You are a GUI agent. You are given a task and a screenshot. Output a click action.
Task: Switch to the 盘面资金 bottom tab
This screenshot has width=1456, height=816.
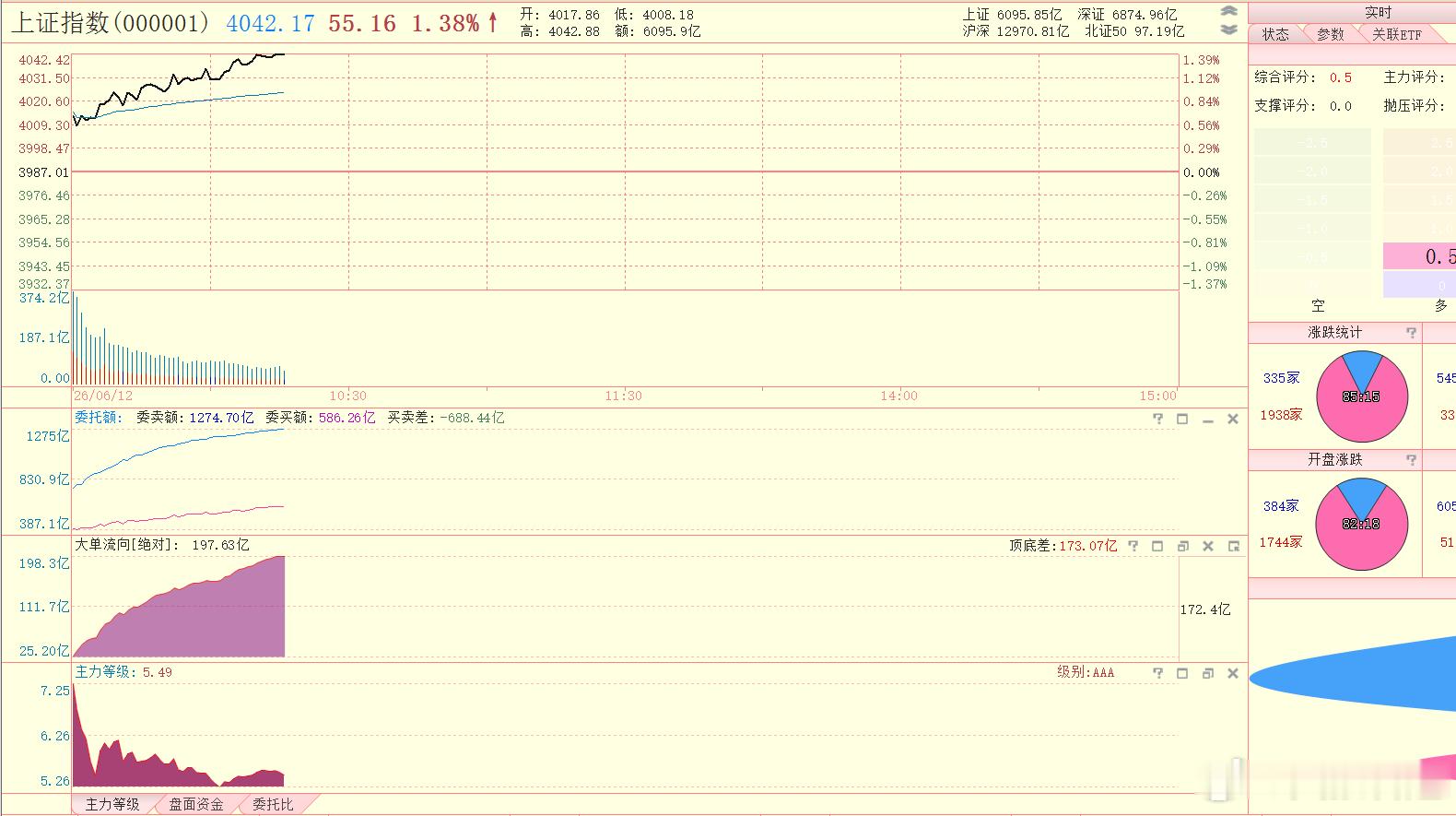click(196, 804)
